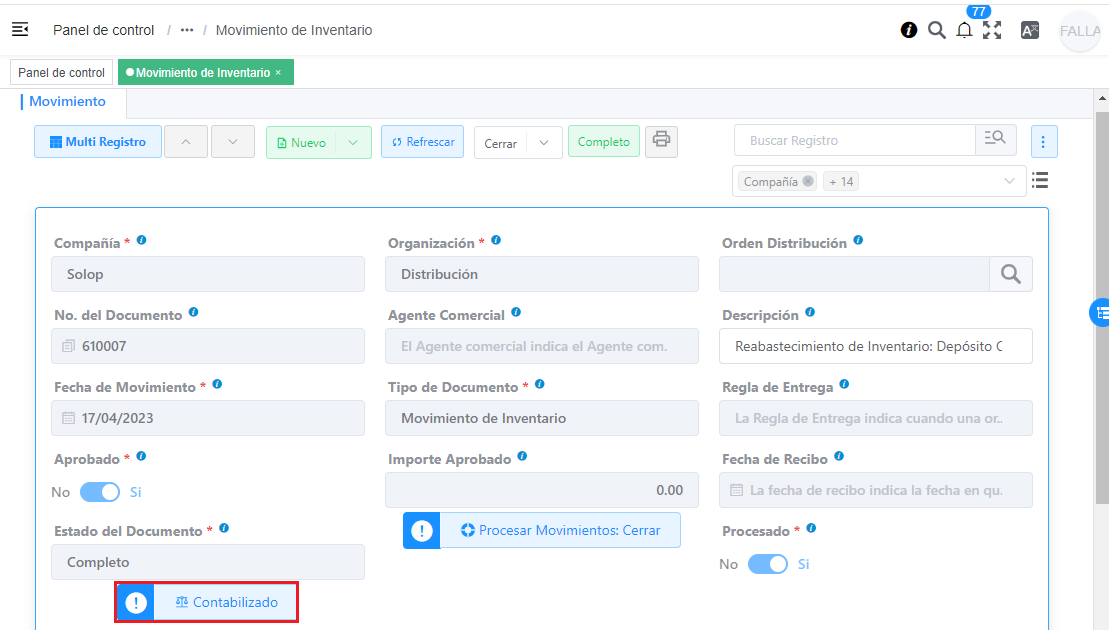Focus the Buscar Registro search field
Viewport: 1109px width, 630px height.
[855, 140]
